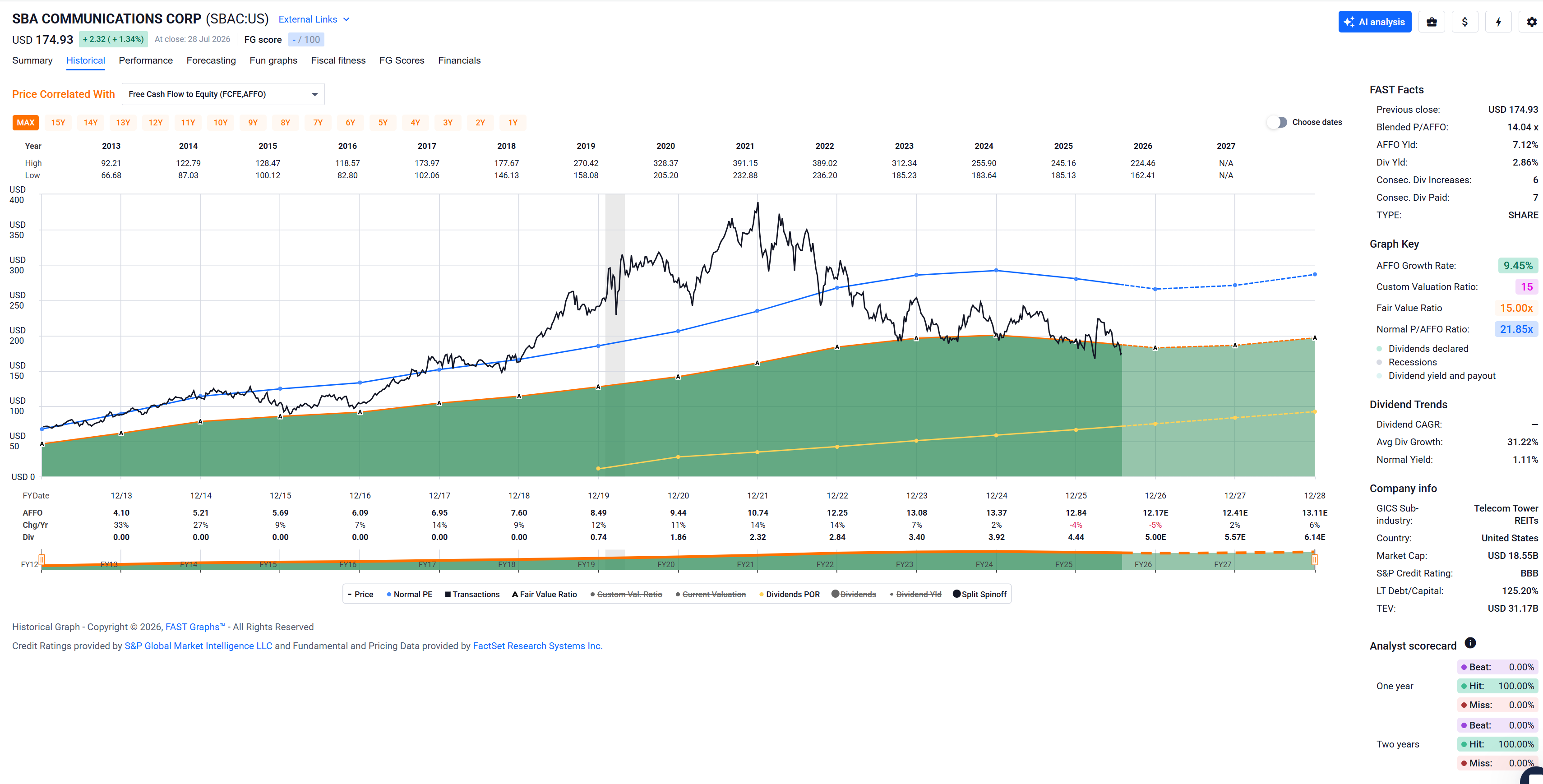The height and width of the screenshot is (784, 1543).
Task: Click the FY20 marker on range timeline
Action: point(666,564)
